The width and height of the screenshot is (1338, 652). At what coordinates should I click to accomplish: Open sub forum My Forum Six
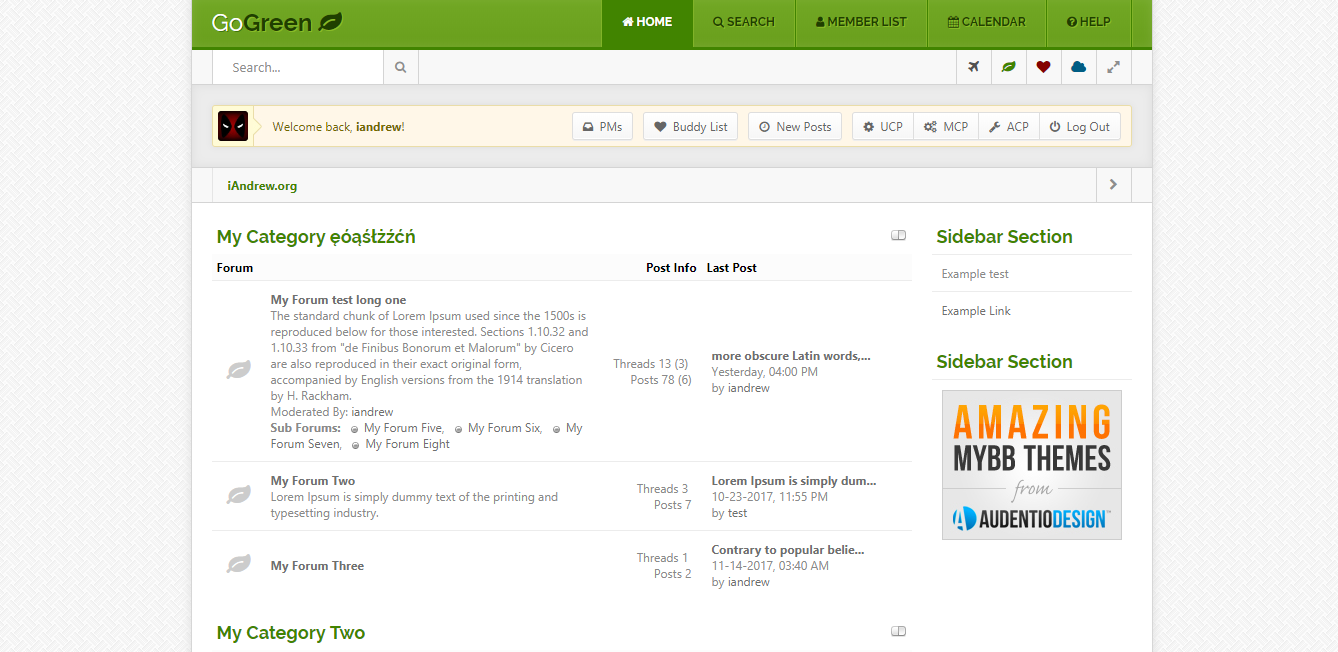click(x=504, y=428)
